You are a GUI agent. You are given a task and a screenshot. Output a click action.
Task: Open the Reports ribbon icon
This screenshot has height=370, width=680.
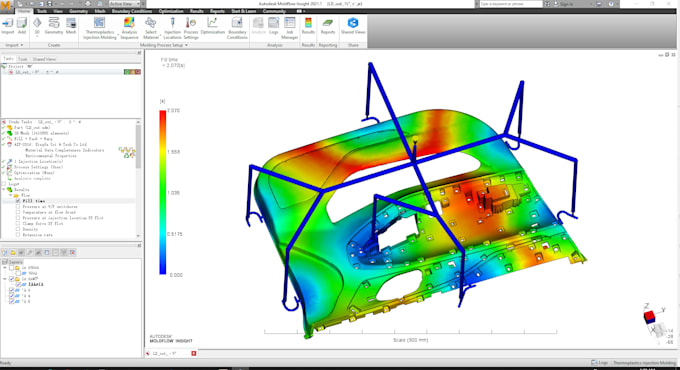pos(328,26)
